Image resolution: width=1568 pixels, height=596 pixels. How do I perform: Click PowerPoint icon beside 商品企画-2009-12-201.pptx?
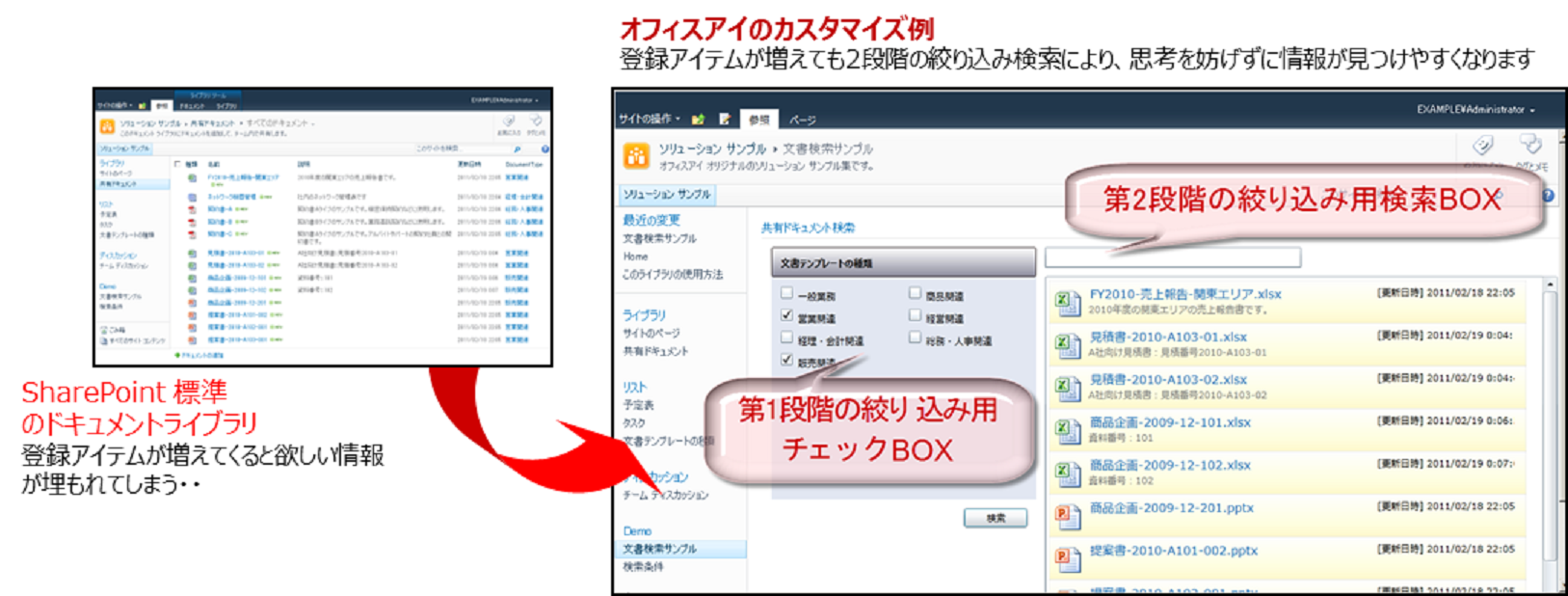coord(1067,517)
